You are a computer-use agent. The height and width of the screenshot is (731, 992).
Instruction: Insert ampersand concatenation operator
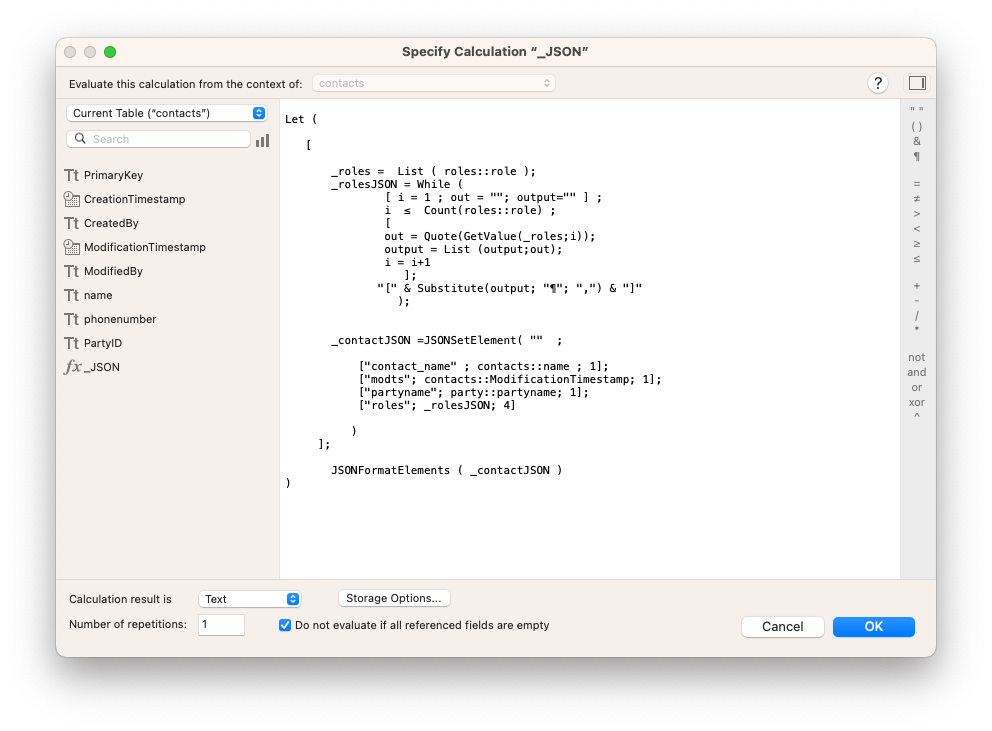click(x=917, y=141)
